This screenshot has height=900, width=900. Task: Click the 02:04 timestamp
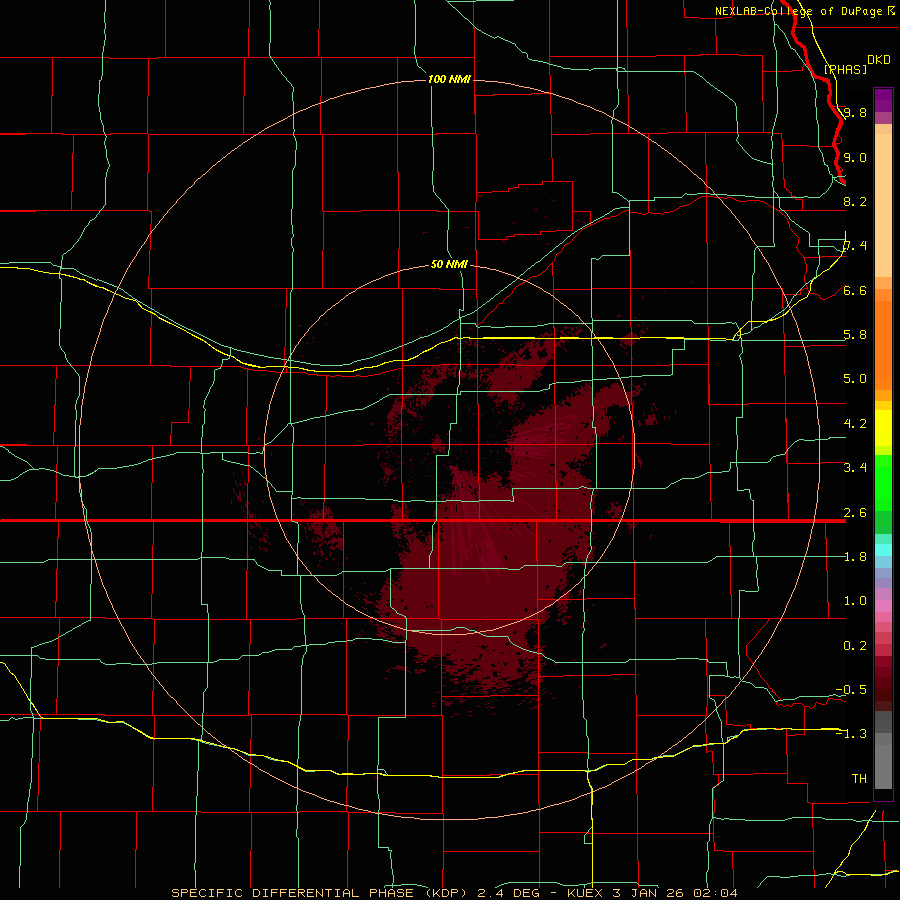(714, 893)
